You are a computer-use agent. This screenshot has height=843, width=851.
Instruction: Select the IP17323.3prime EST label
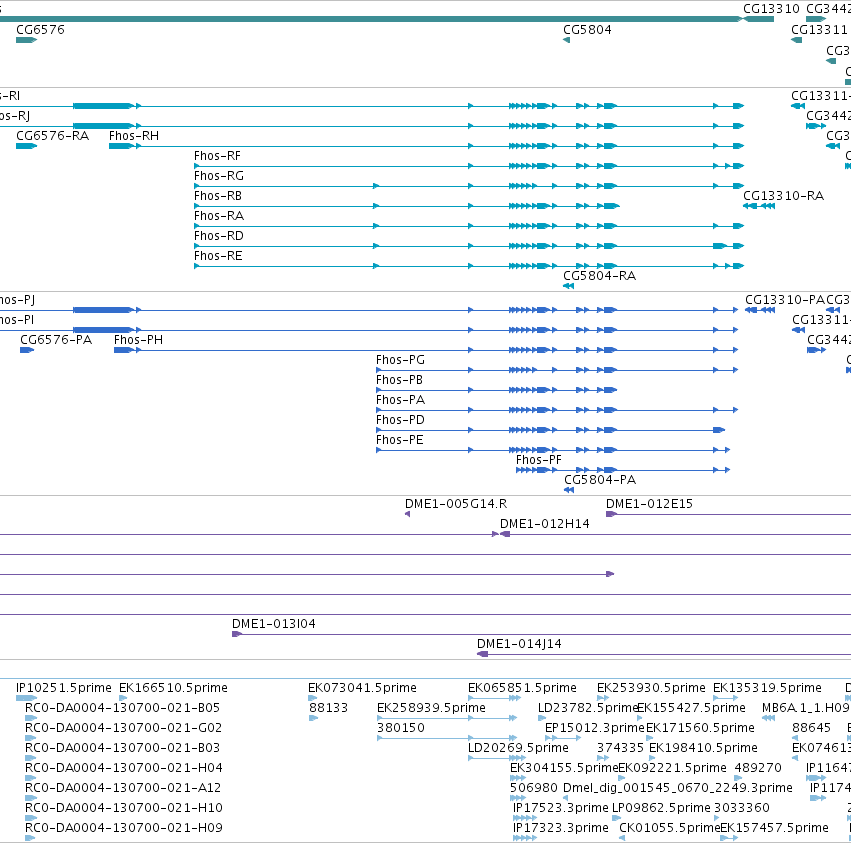click(x=561, y=828)
